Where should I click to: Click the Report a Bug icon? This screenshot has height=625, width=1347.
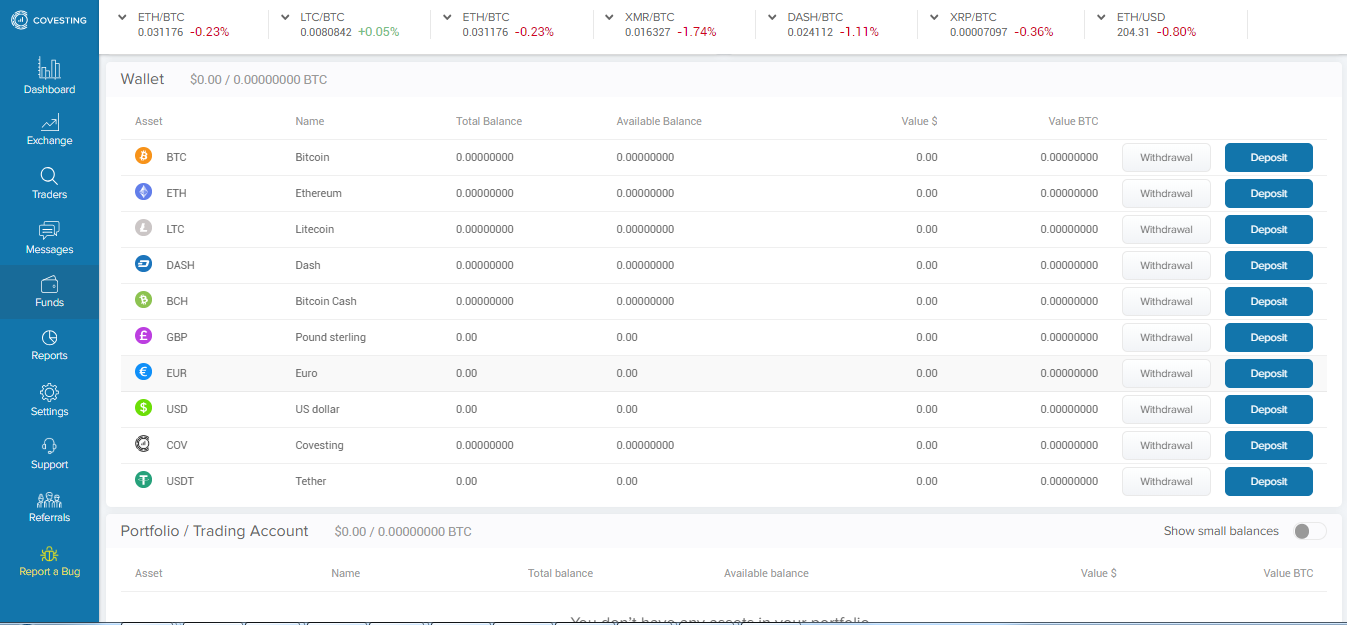[49, 553]
